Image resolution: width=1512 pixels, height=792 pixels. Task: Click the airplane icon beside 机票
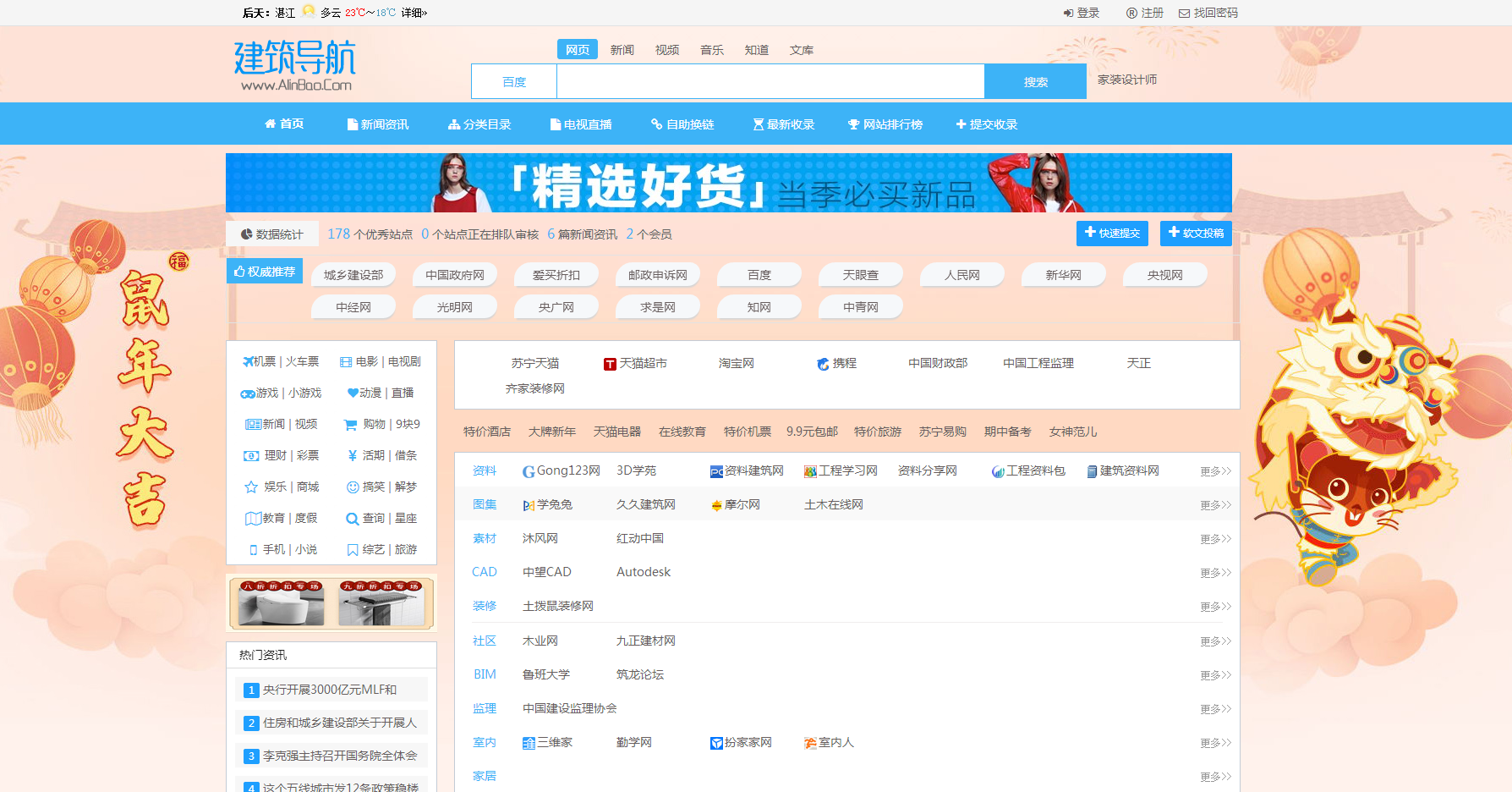pos(249,361)
